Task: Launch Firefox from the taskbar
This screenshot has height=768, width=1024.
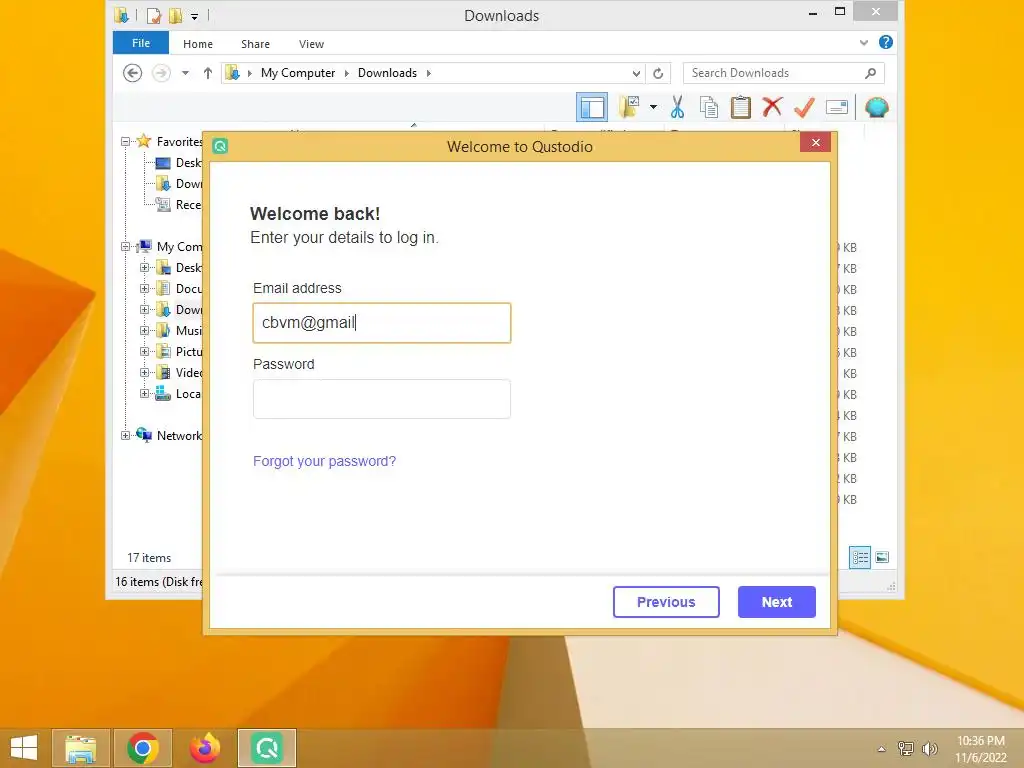Action: (205, 748)
